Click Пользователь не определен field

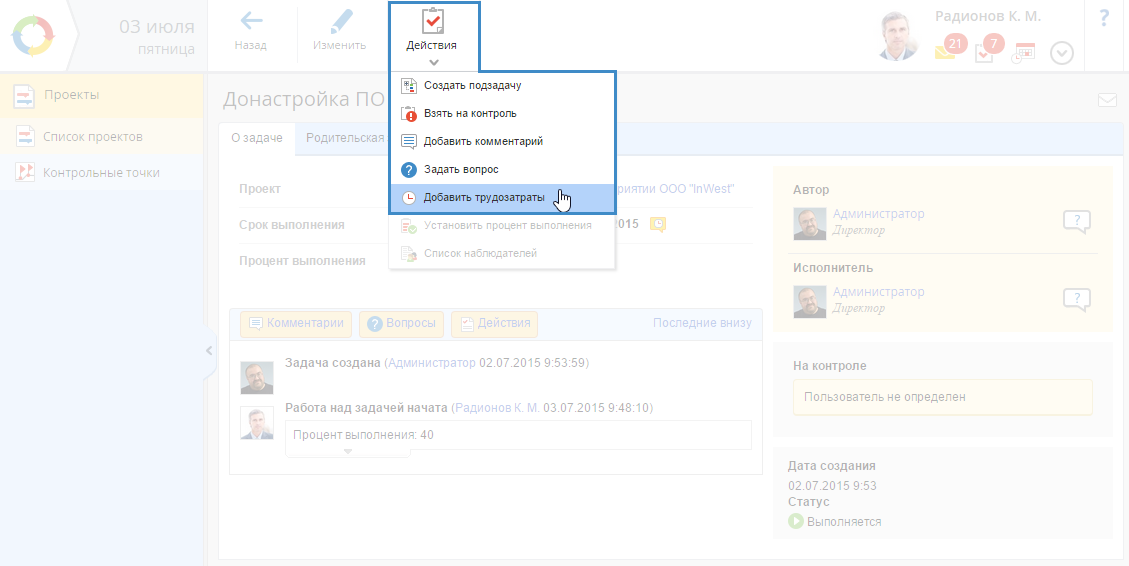click(943, 397)
